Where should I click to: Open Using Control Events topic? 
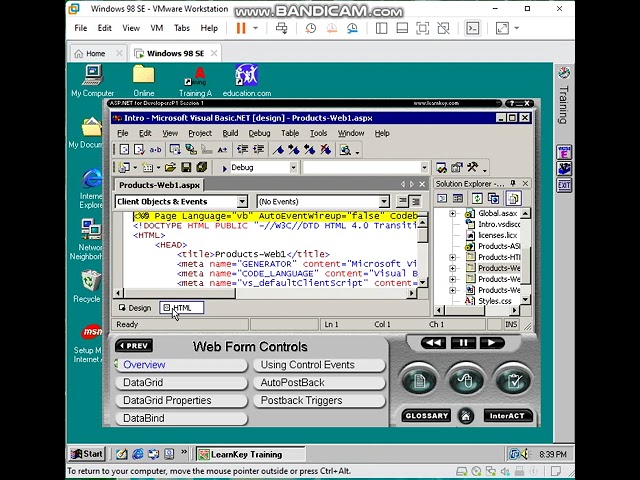click(x=319, y=364)
